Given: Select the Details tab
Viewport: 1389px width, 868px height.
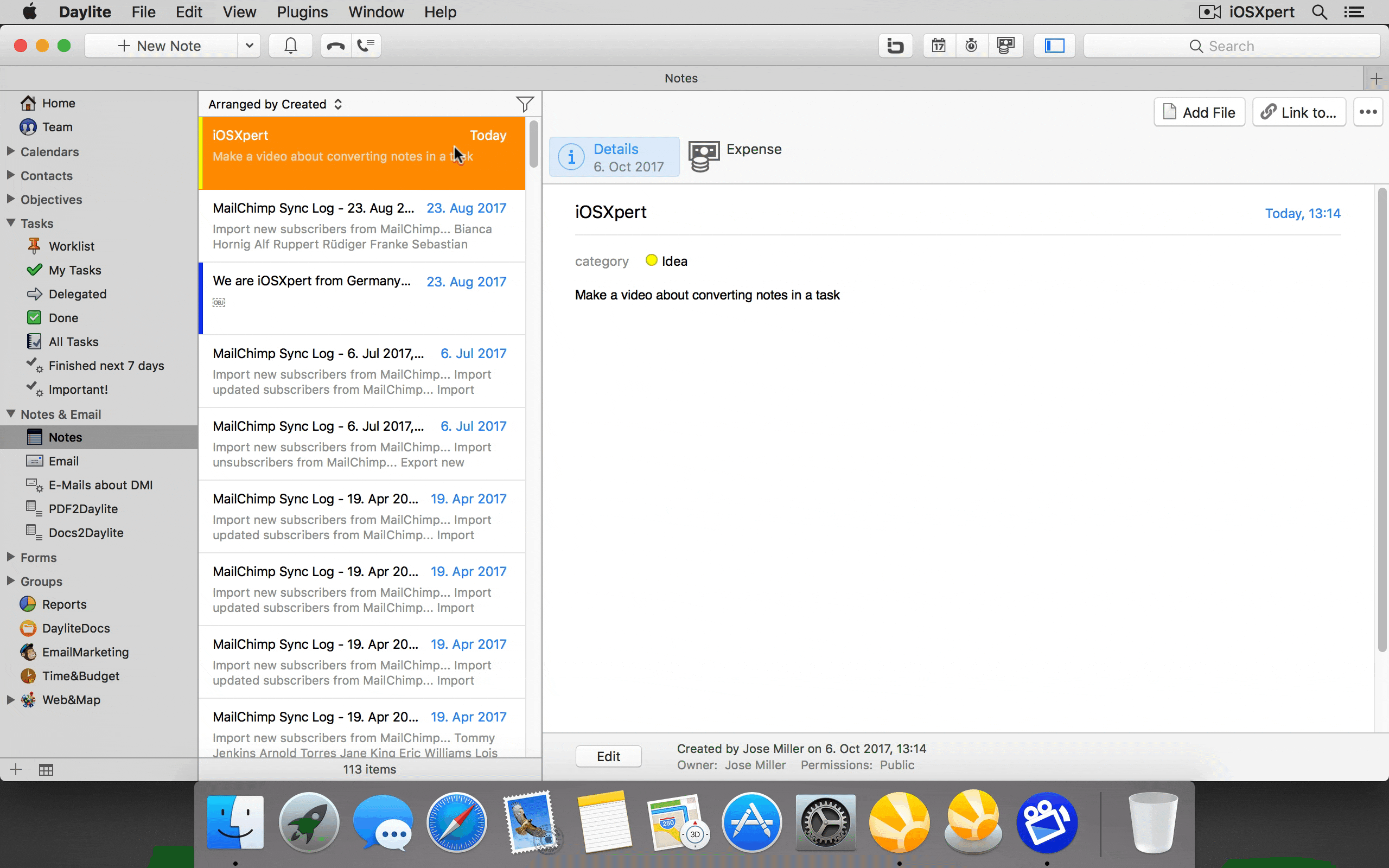Looking at the screenshot, I should pyautogui.click(x=614, y=157).
